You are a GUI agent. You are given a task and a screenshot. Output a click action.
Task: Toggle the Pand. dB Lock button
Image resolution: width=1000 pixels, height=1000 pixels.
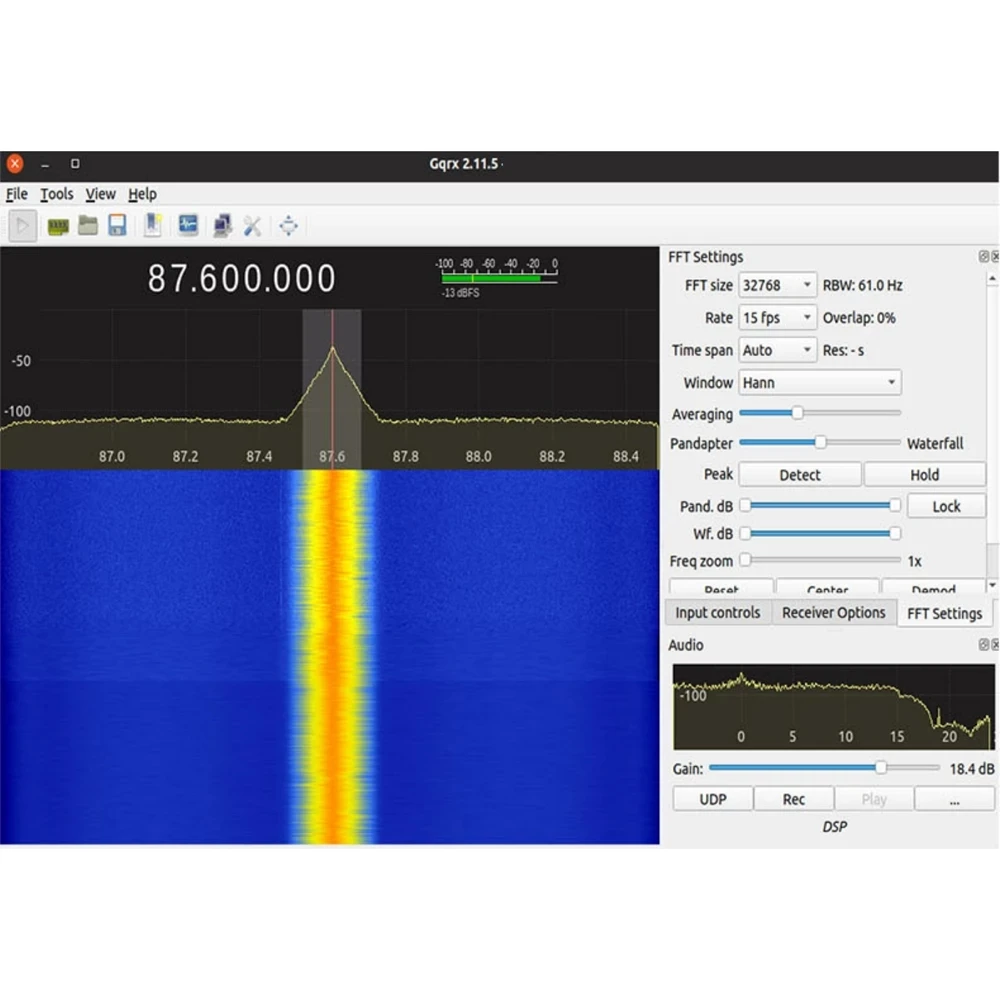click(946, 506)
